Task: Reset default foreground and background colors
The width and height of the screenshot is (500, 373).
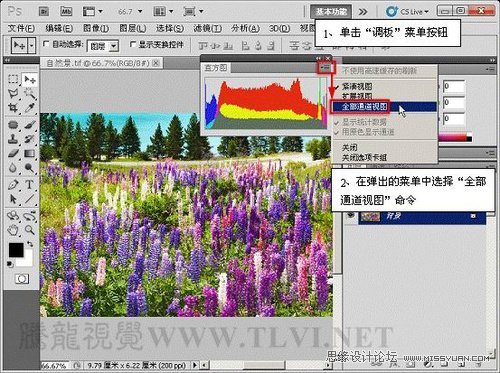Action: [x=11, y=264]
